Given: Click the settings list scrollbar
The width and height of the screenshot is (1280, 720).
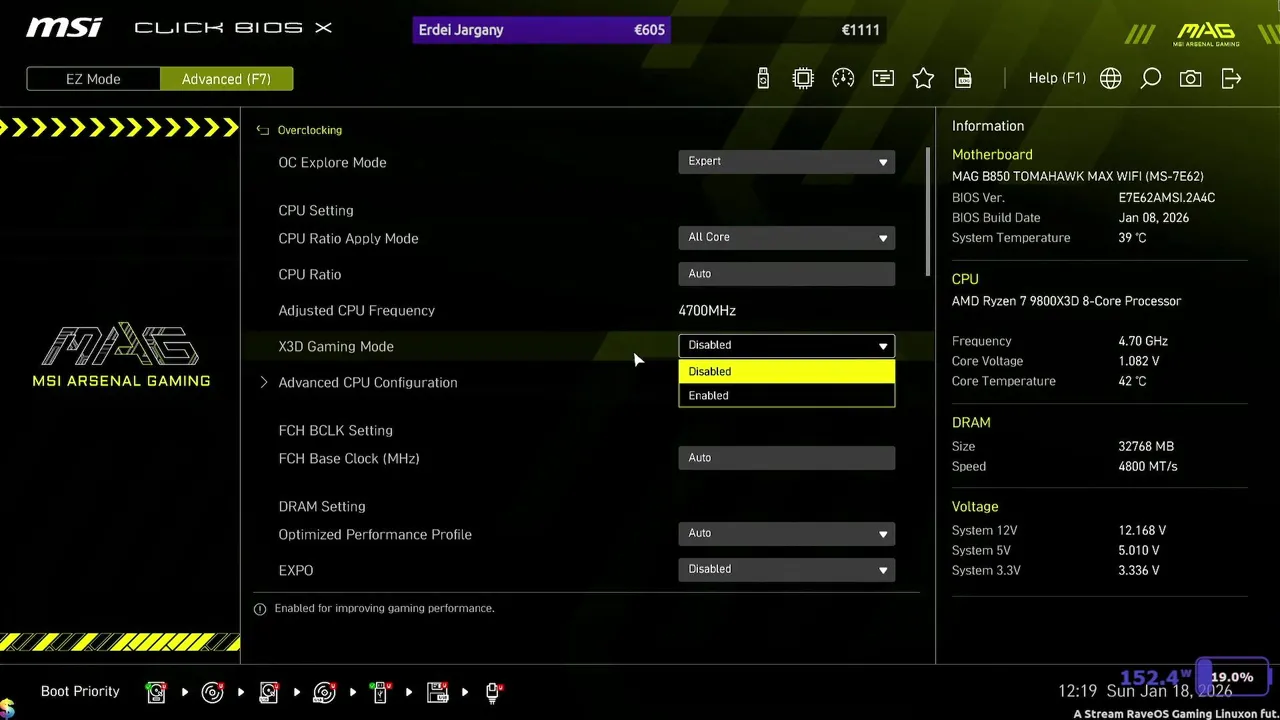Looking at the screenshot, I should [928, 212].
